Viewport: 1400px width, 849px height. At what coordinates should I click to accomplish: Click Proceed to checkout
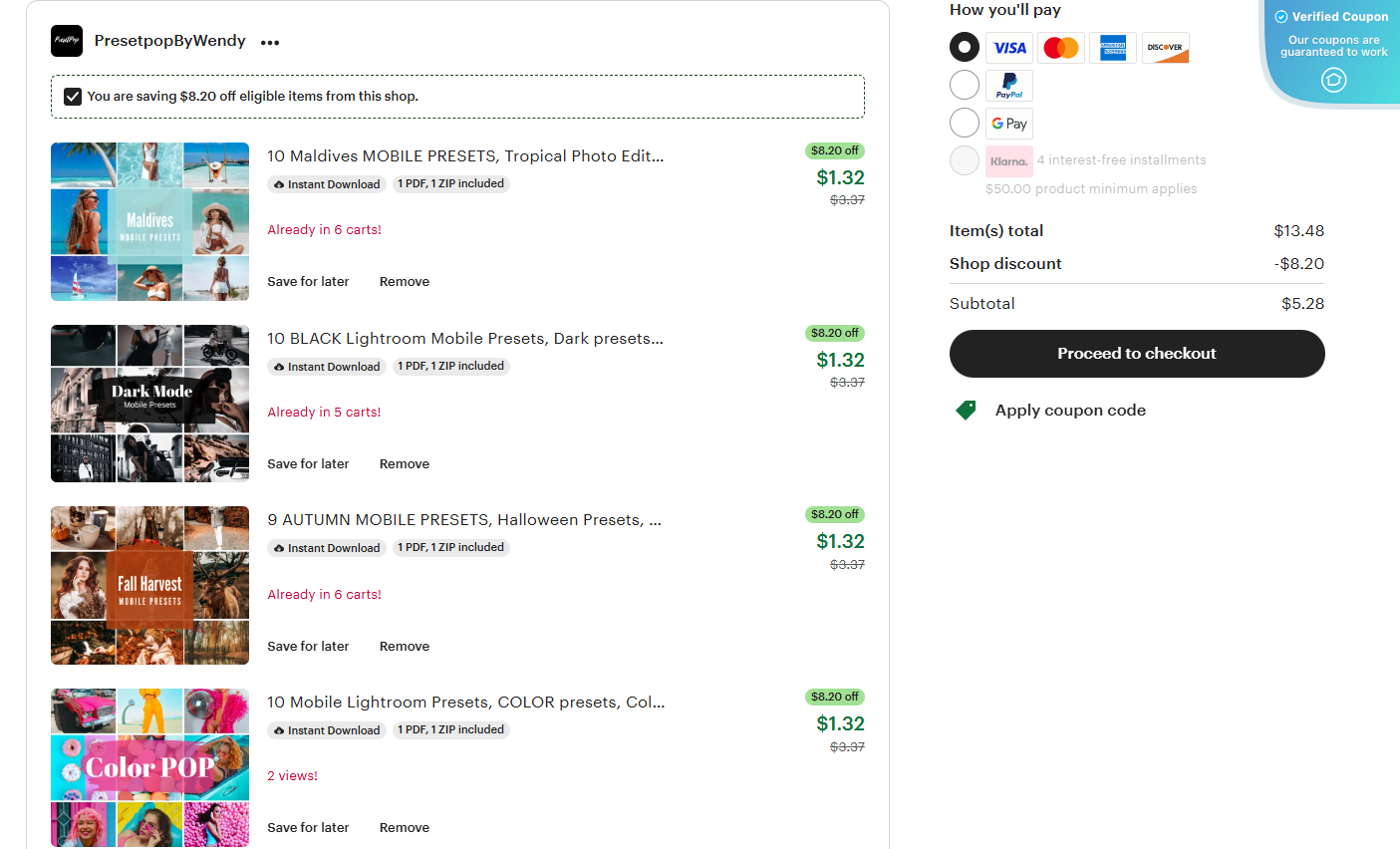tap(1136, 354)
